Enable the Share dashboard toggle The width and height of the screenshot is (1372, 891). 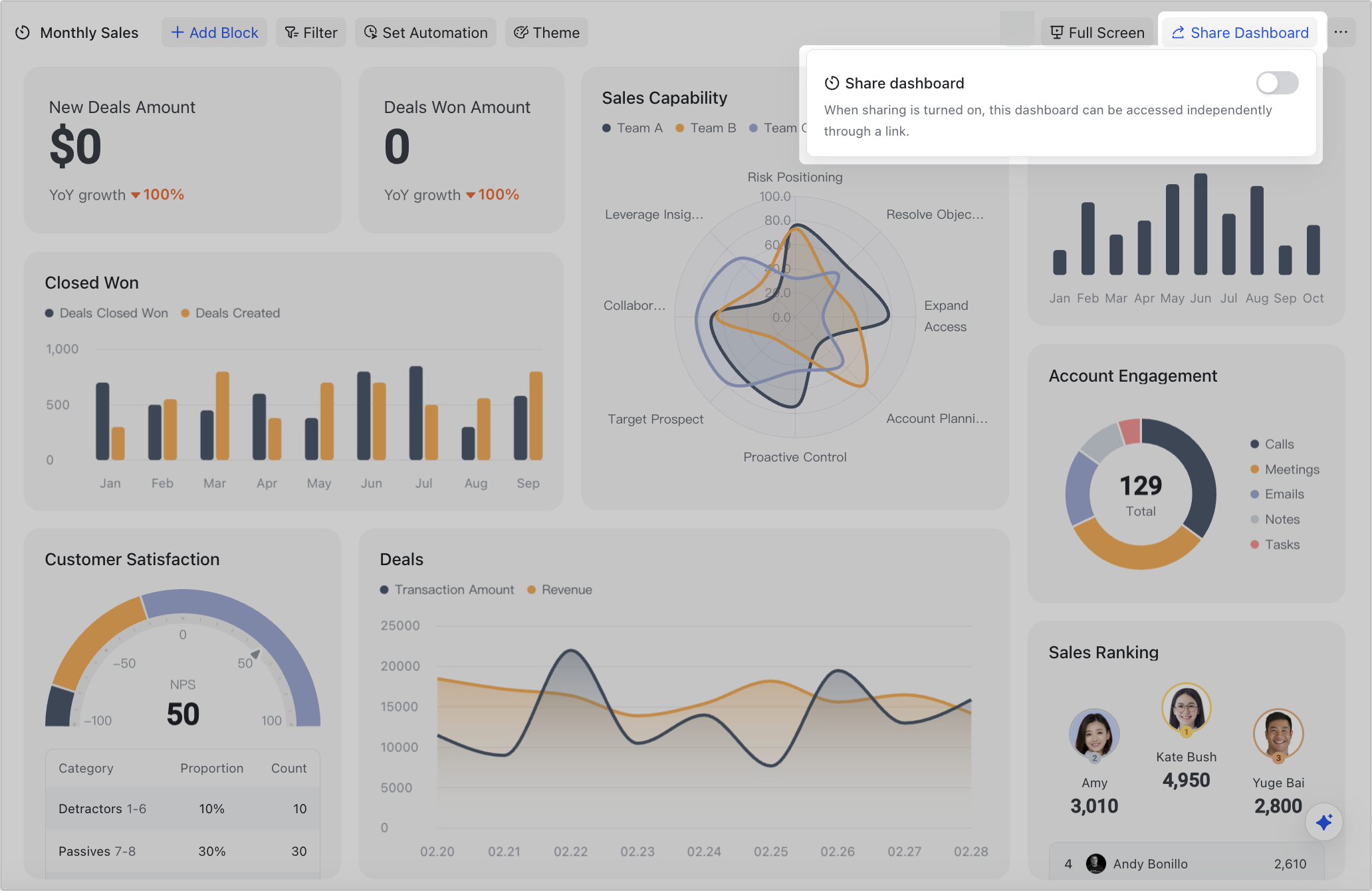click(1276, 83)
